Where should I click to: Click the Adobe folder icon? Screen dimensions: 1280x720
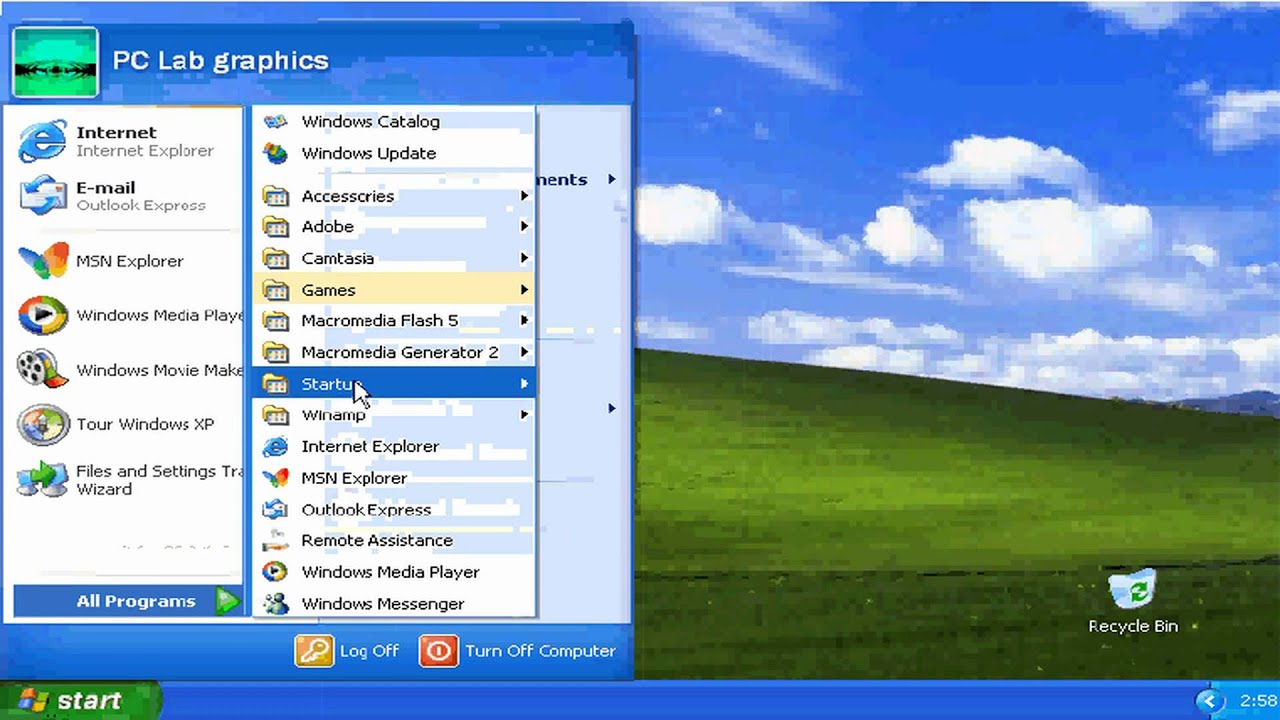click(275, 227)
